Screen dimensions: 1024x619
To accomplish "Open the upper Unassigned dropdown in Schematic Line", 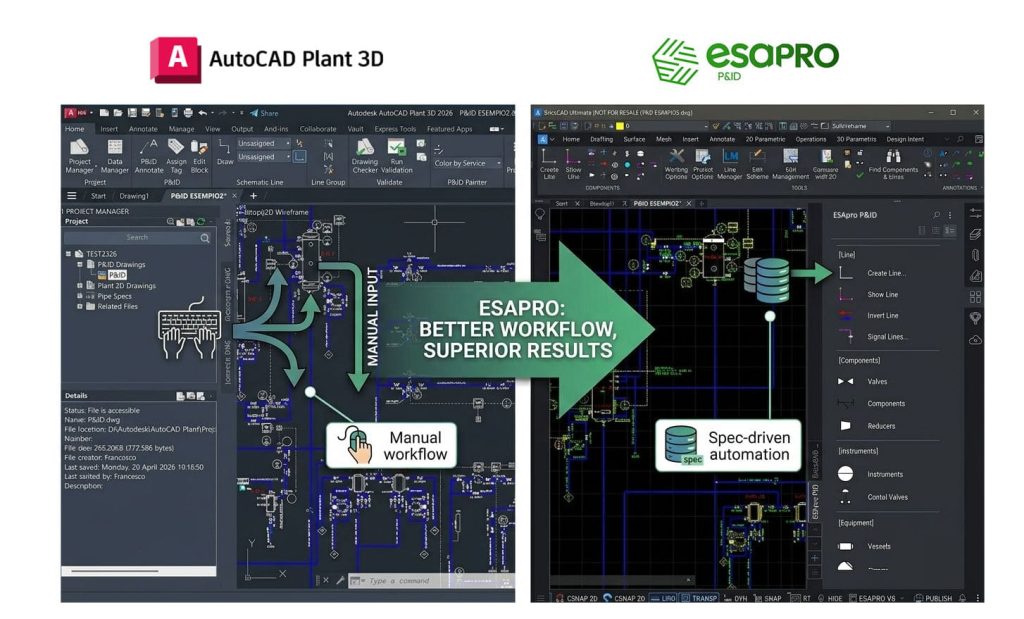I will pyautogui.click(x=264, y=143).
